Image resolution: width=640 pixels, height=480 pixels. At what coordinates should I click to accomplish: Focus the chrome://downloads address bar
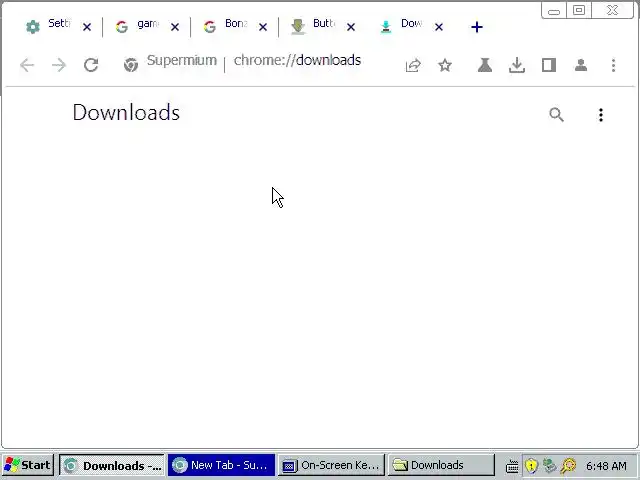coord(297,60)
